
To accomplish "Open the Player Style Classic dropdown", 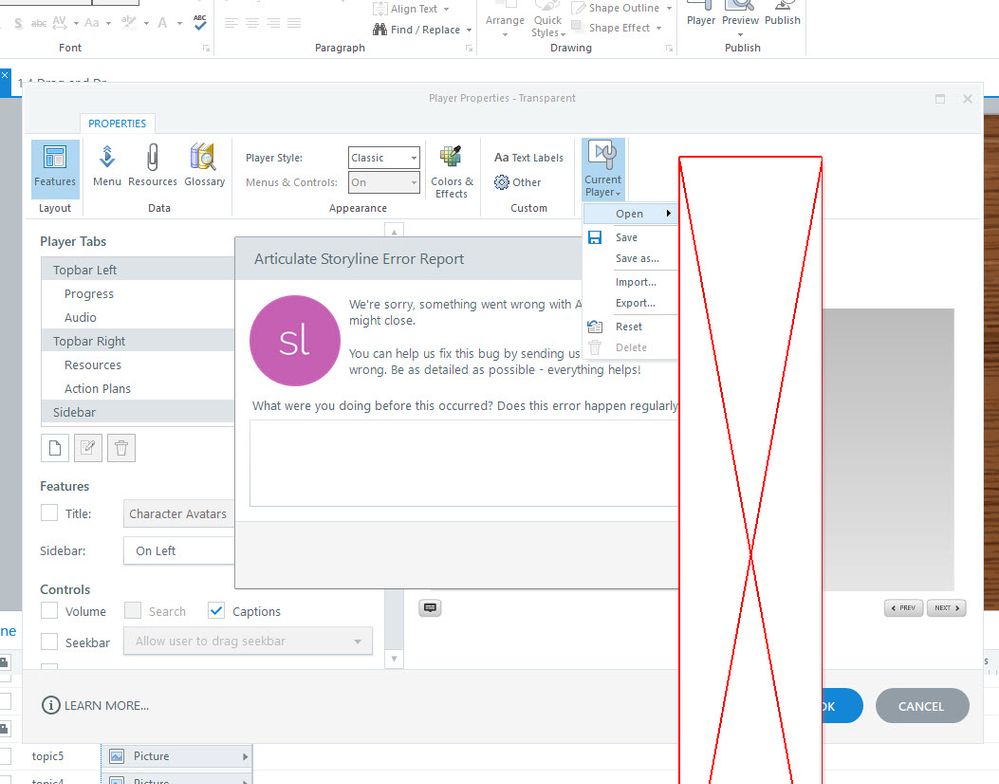I will [384, 157].
